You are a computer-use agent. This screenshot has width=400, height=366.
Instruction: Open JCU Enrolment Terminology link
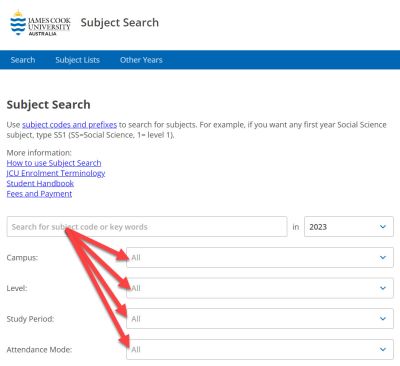click(x=56, y=173)
